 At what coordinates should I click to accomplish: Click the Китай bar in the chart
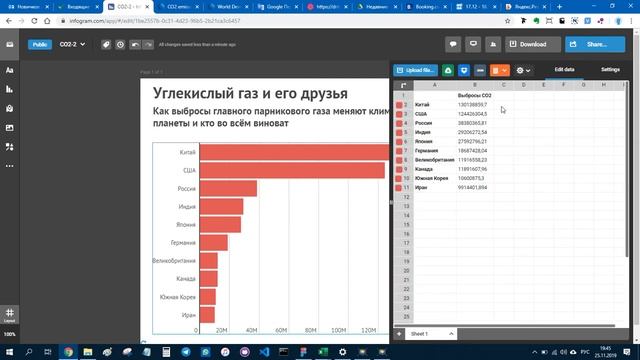[294, 152]
